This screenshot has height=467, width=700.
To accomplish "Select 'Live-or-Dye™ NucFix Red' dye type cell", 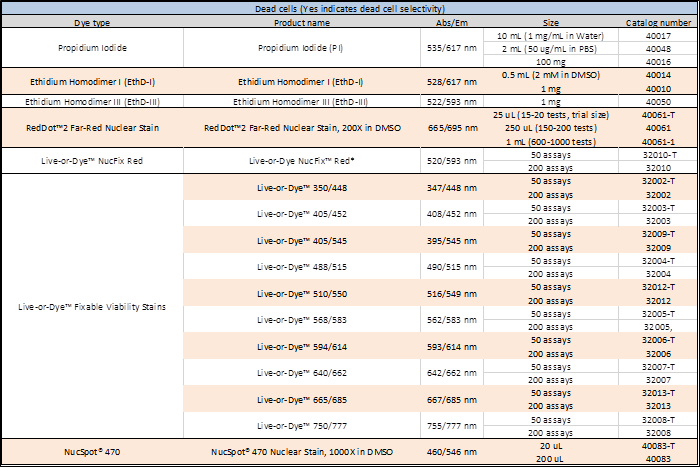I will click(92, 161).
